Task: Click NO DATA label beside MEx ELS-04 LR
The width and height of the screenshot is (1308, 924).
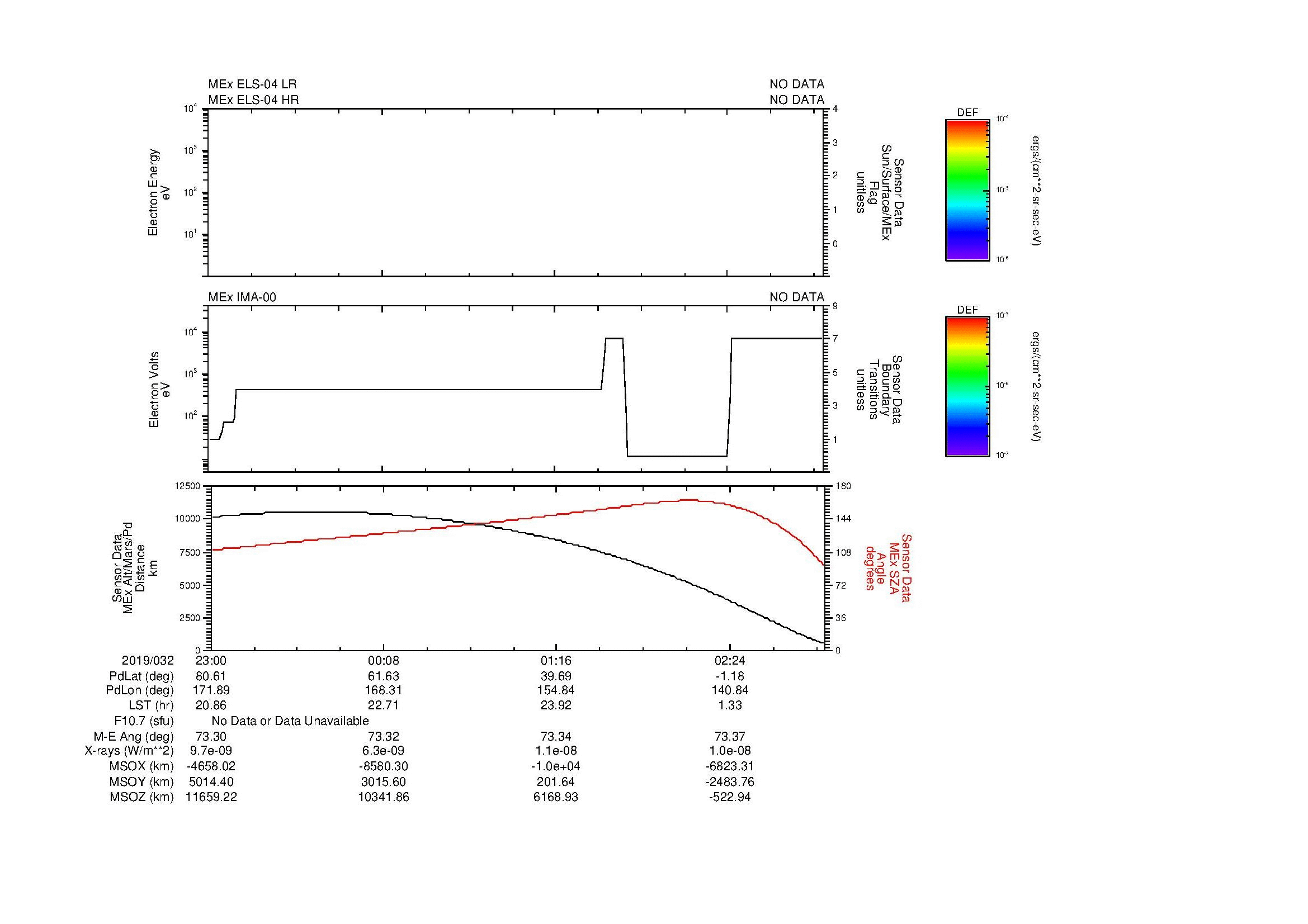Action: coord(796,84)
